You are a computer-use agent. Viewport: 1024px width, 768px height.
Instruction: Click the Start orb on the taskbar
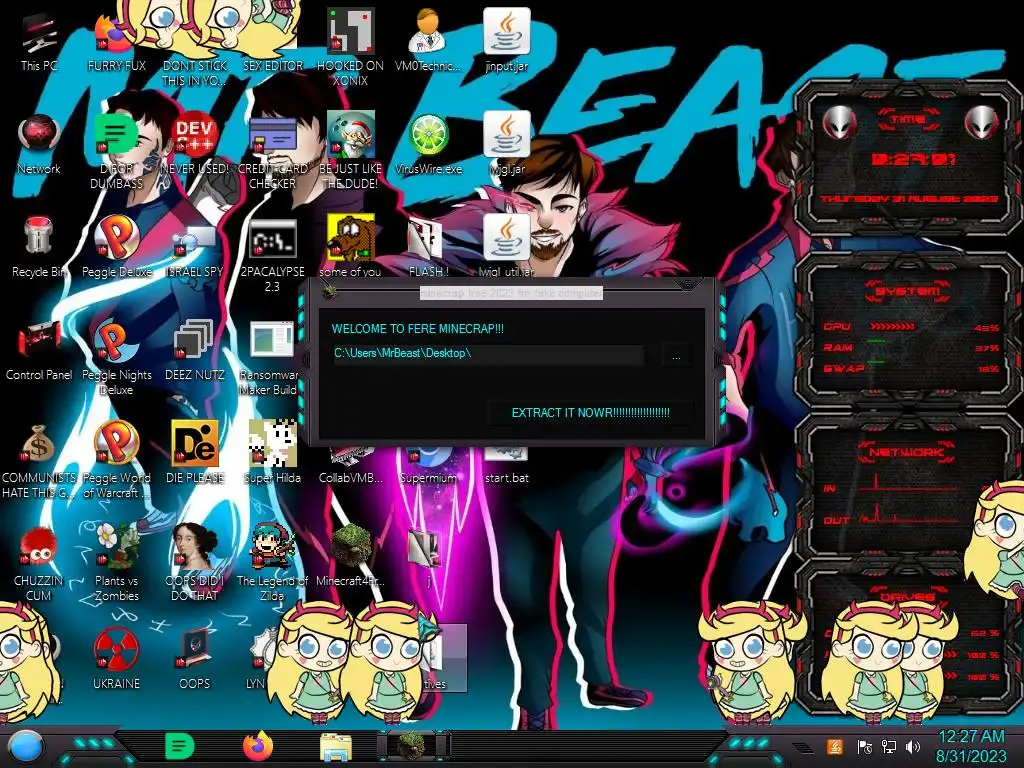(x=27, y=748)
